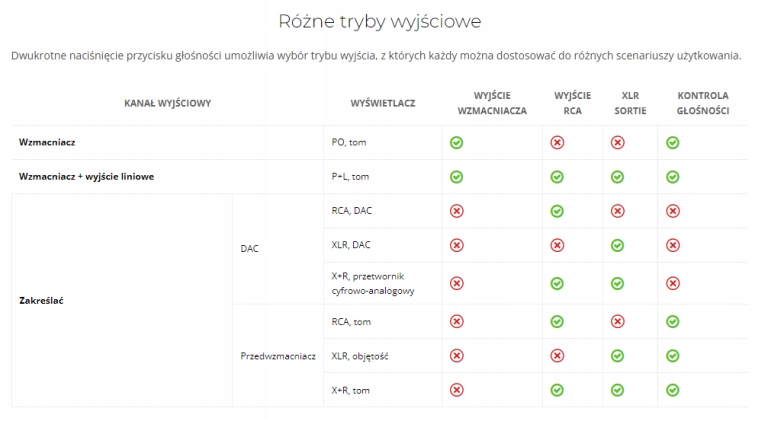Click the DAC sub-row label

click(250, 249)
